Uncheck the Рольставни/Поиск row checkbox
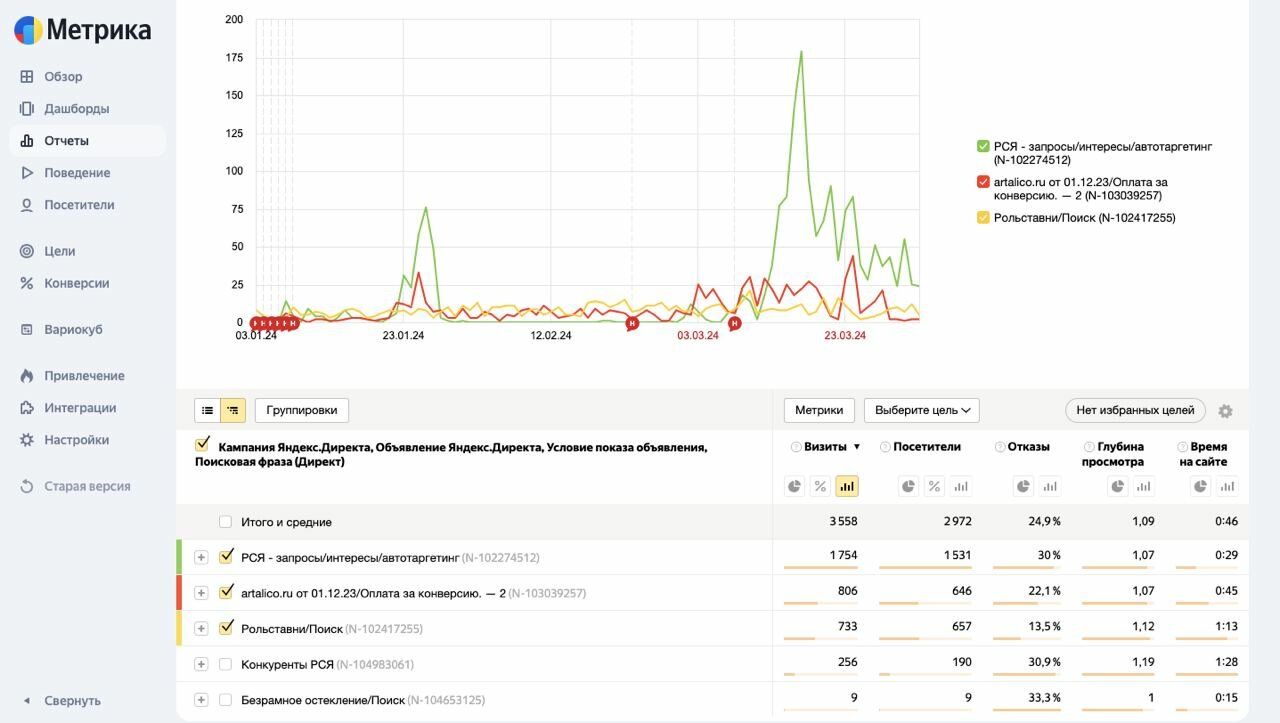The height and width of the screenshot is (723, 1280). pyautogui.click(x=226, y=628)
